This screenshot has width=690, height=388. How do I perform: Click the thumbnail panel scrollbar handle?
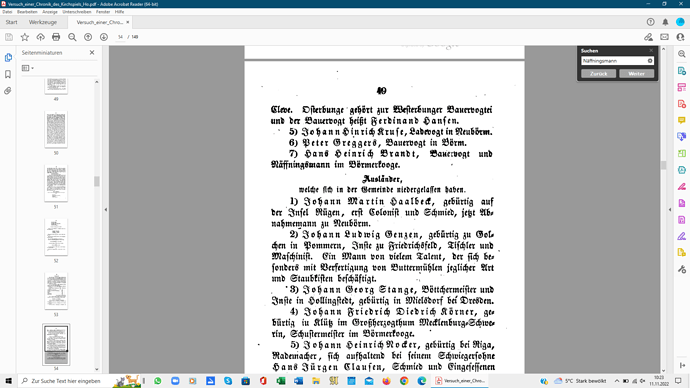pyautogui.click(x=97, y=181)
